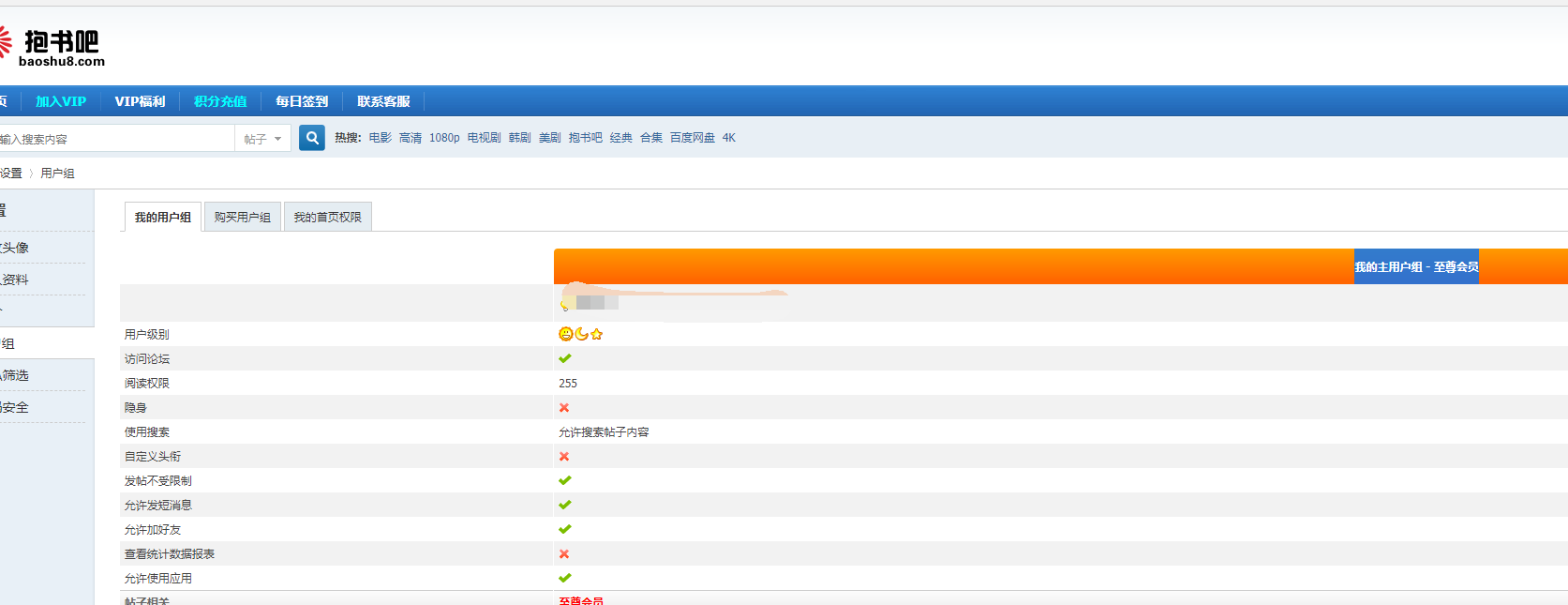
Task: Click hot search link 经典
Action: 621,138
